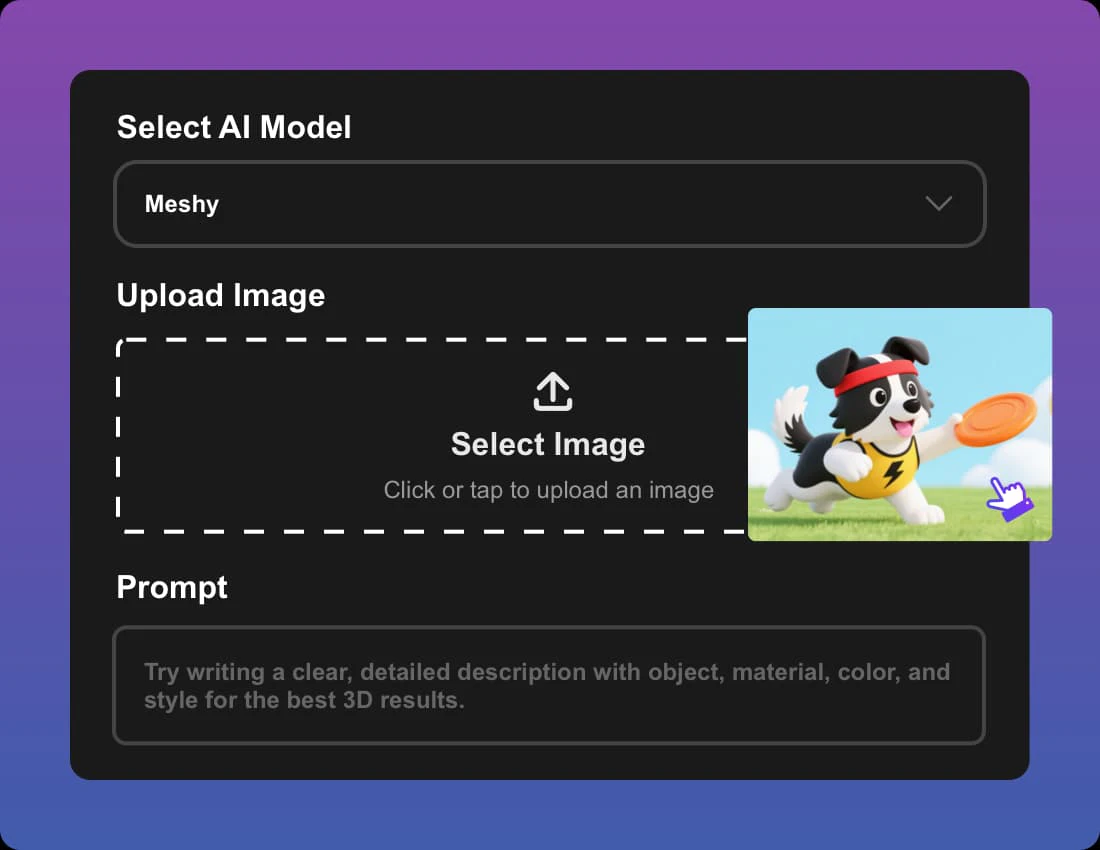The image size is (1100, 850).
Task: Focus the Prompt description text field
Action: click(x=548, y=685)
